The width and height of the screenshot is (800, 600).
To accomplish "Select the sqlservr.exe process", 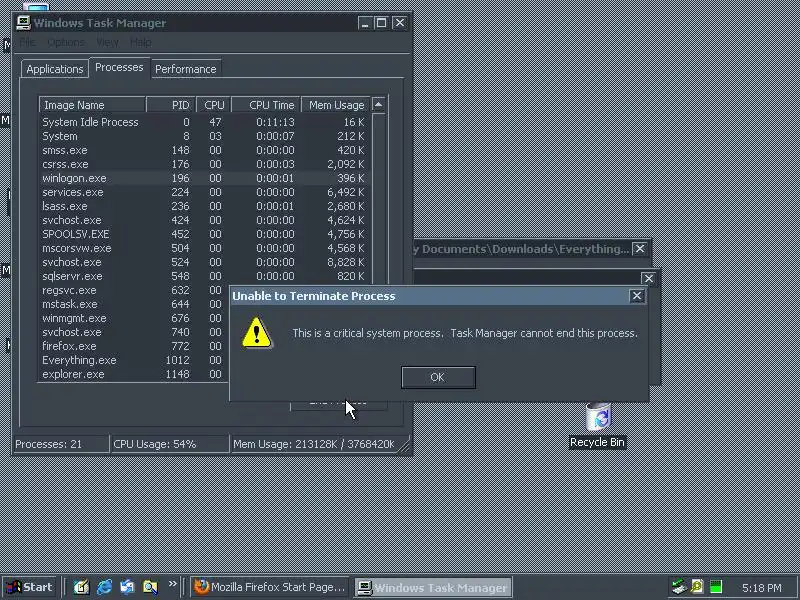I will [x=204, y=276].
